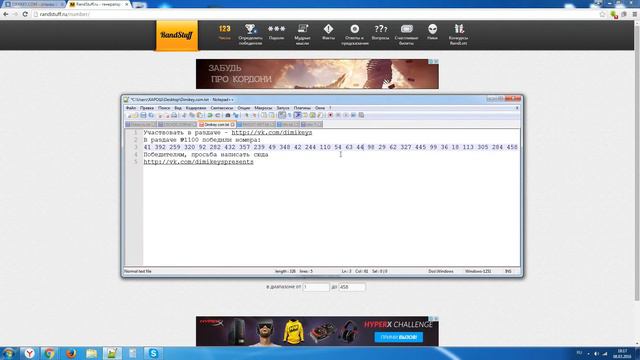Click the volume icon in system tray
The image size is (640, 360).
pos(596,353)
